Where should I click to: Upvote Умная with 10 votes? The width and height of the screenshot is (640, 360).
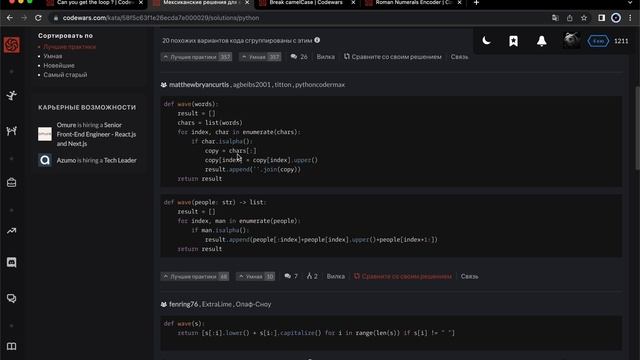click(x=256, y=276)
